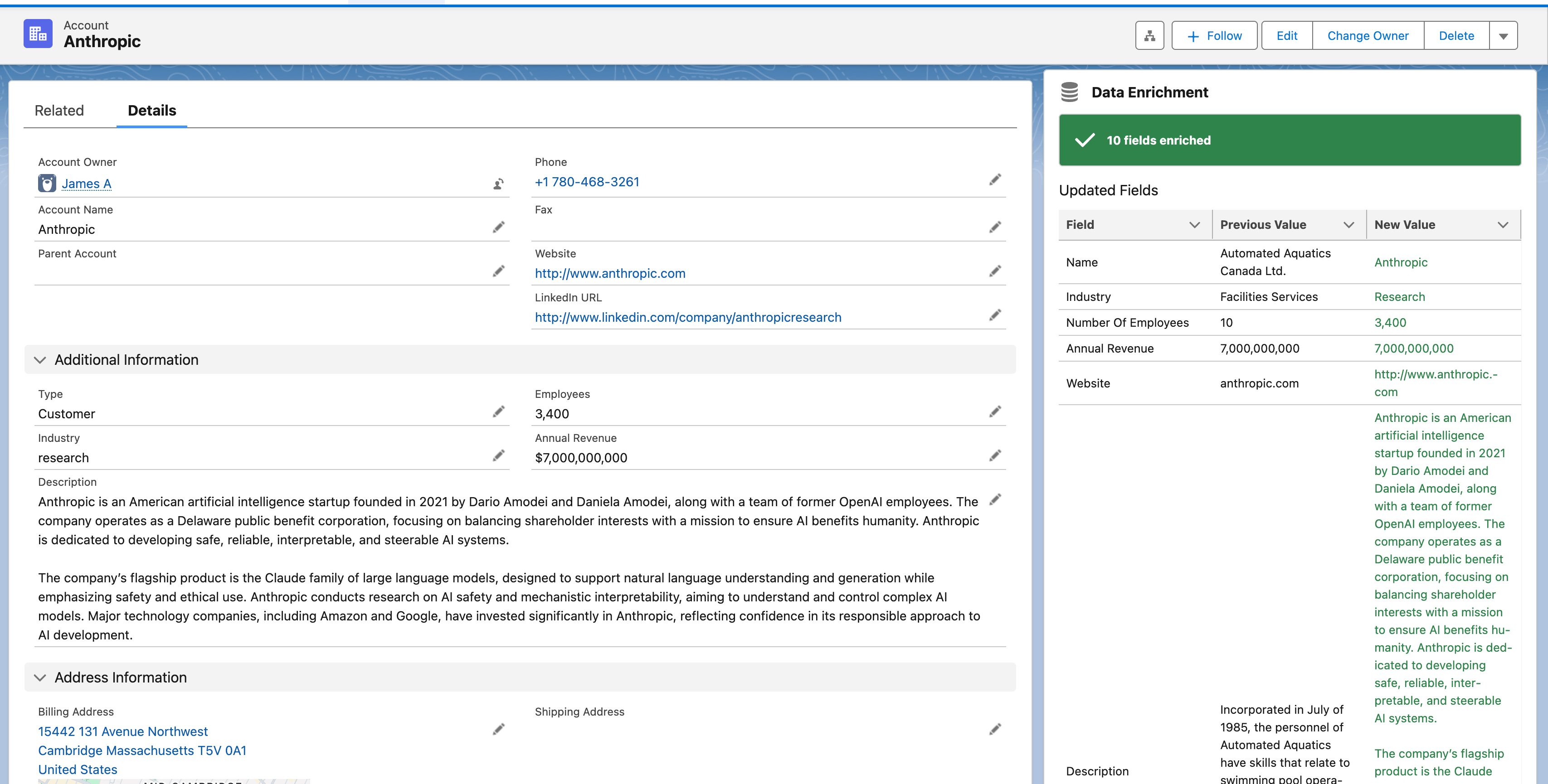
Task: Open the more actions dropdown beside Delete
Action: pos(1503,36)
